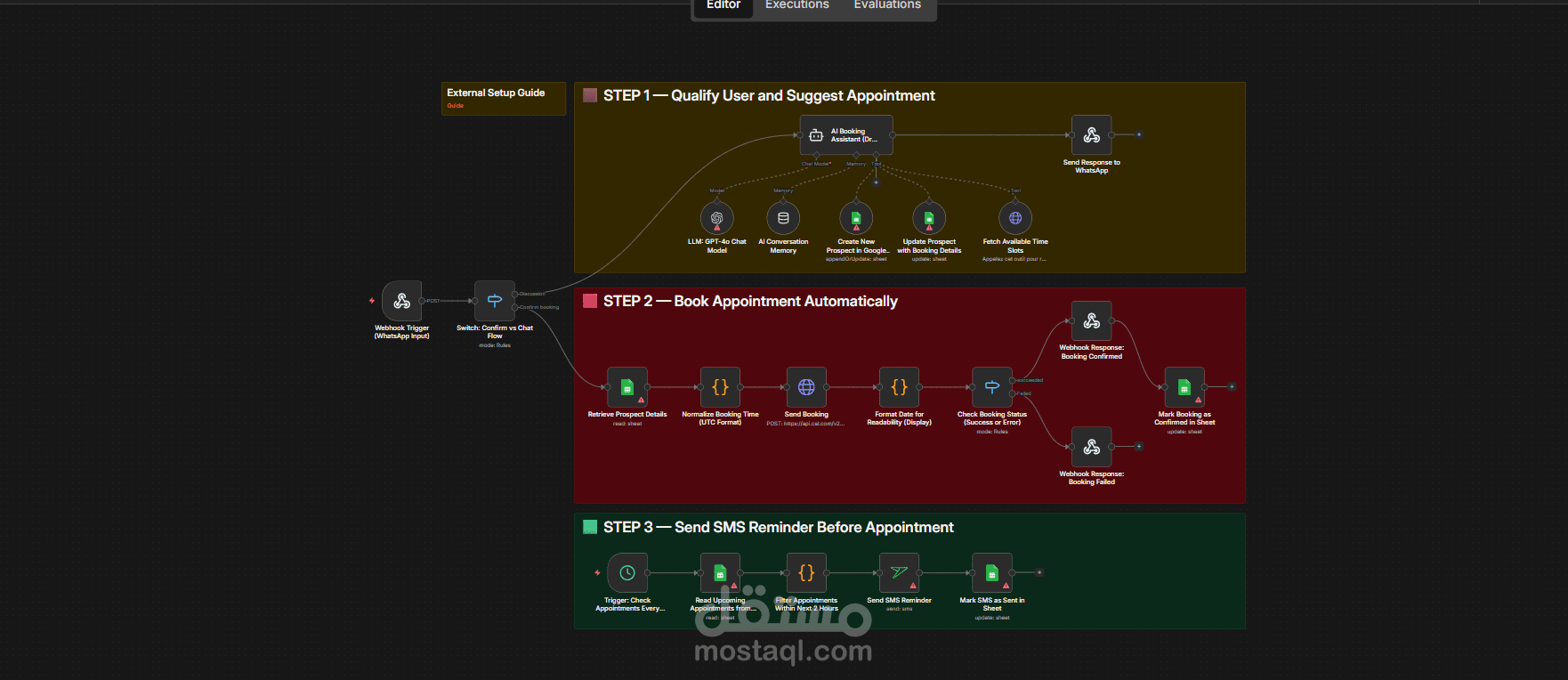Screen dimensions: 1568x680
Task: Open the Read Upcoming Appointments sheet node
Action: point(721,573)
